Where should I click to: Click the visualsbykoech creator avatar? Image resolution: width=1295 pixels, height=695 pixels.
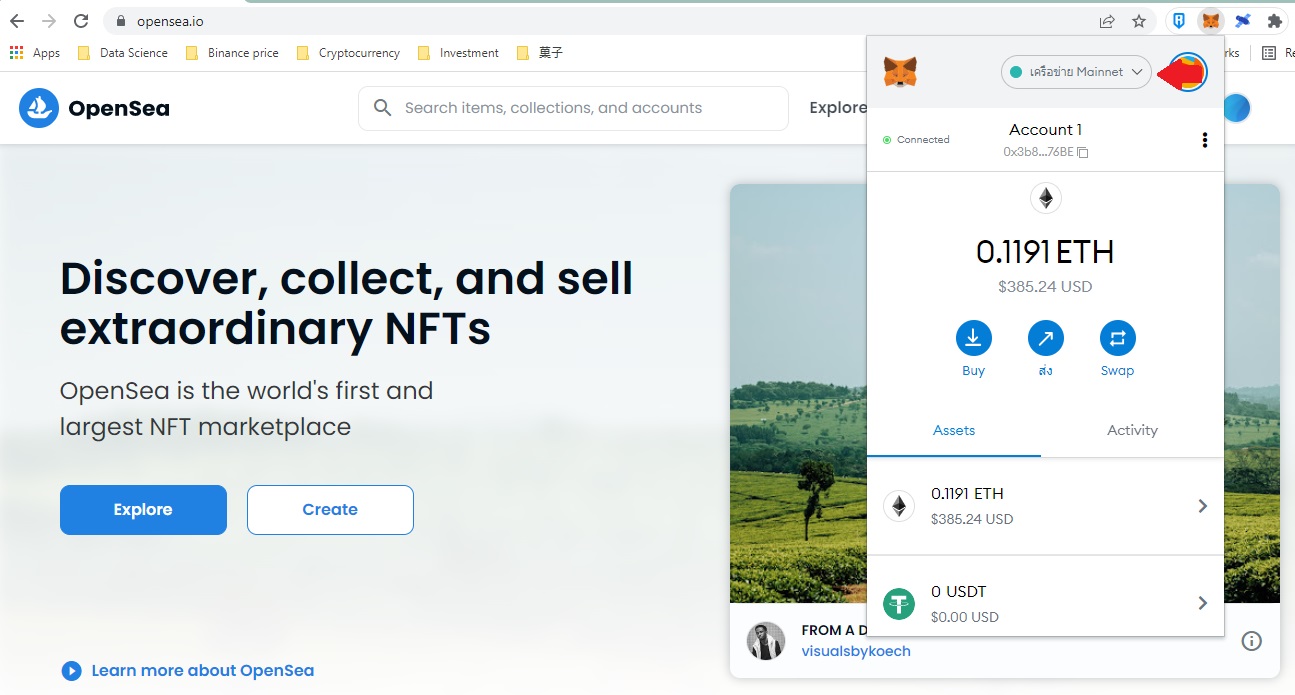point(766,641)
